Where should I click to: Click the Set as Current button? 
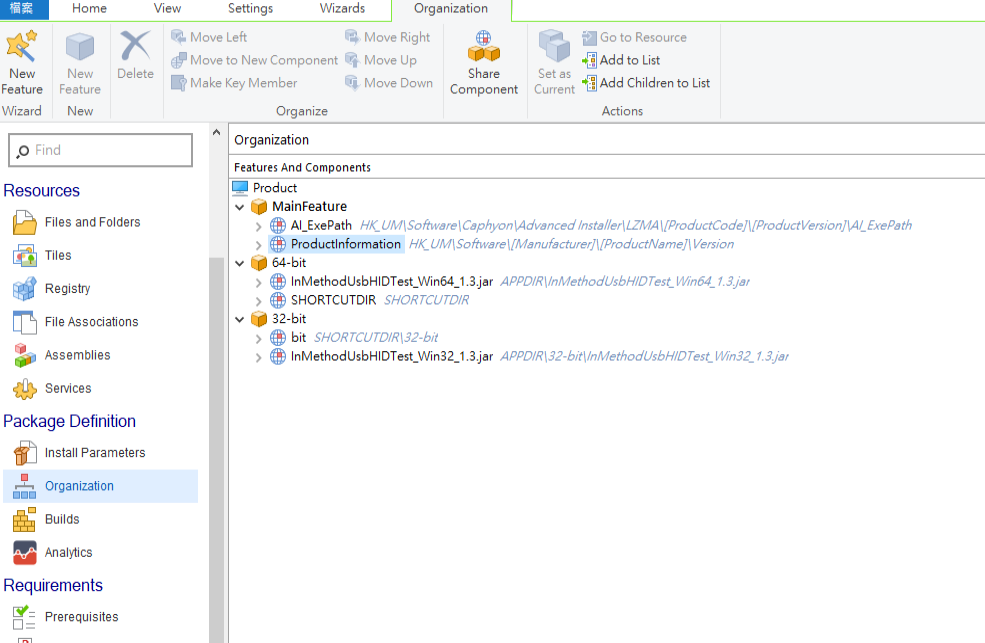(x=554, y=63)
